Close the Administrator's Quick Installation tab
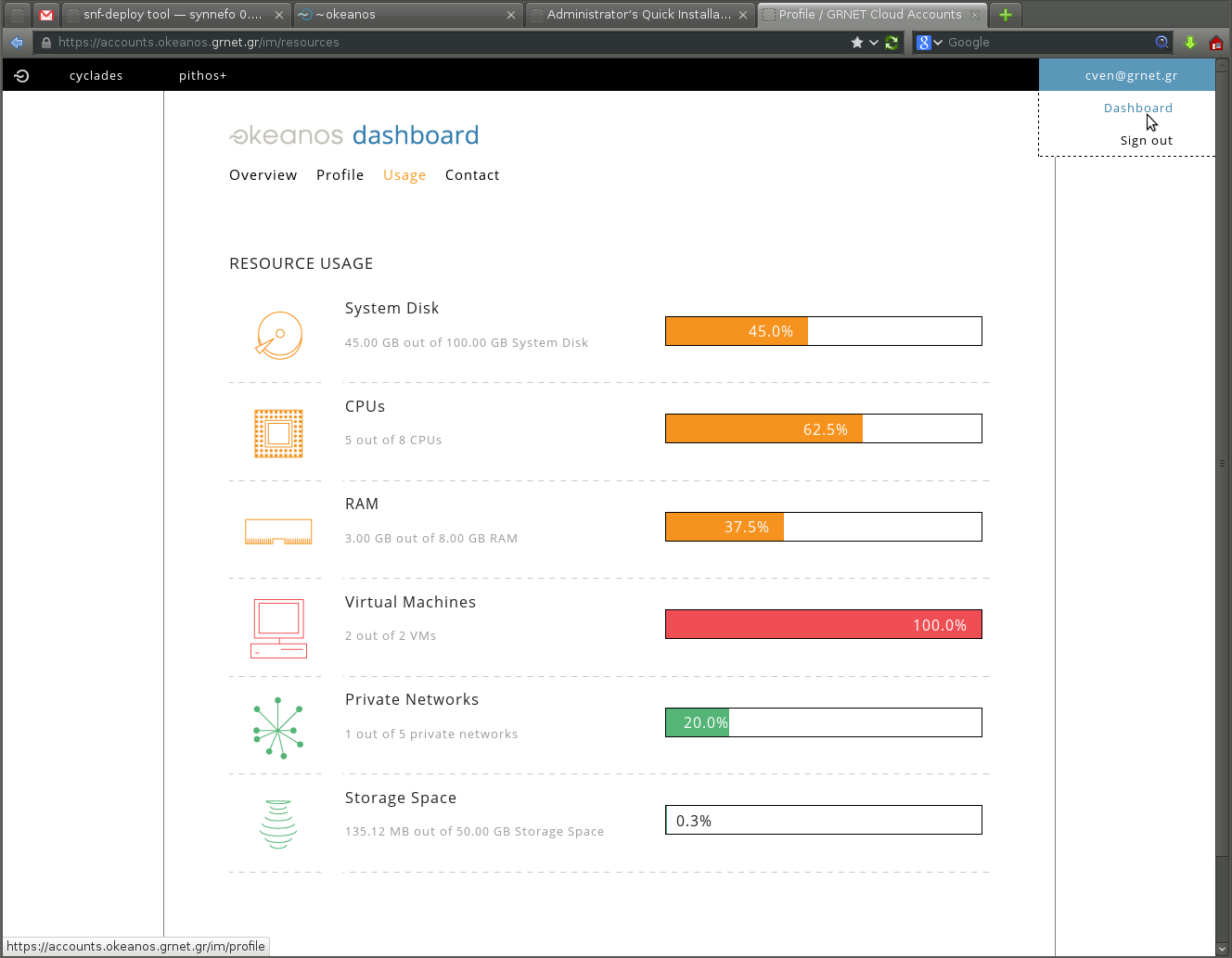This screenshot has height=958, width=1232. point(742,15)
